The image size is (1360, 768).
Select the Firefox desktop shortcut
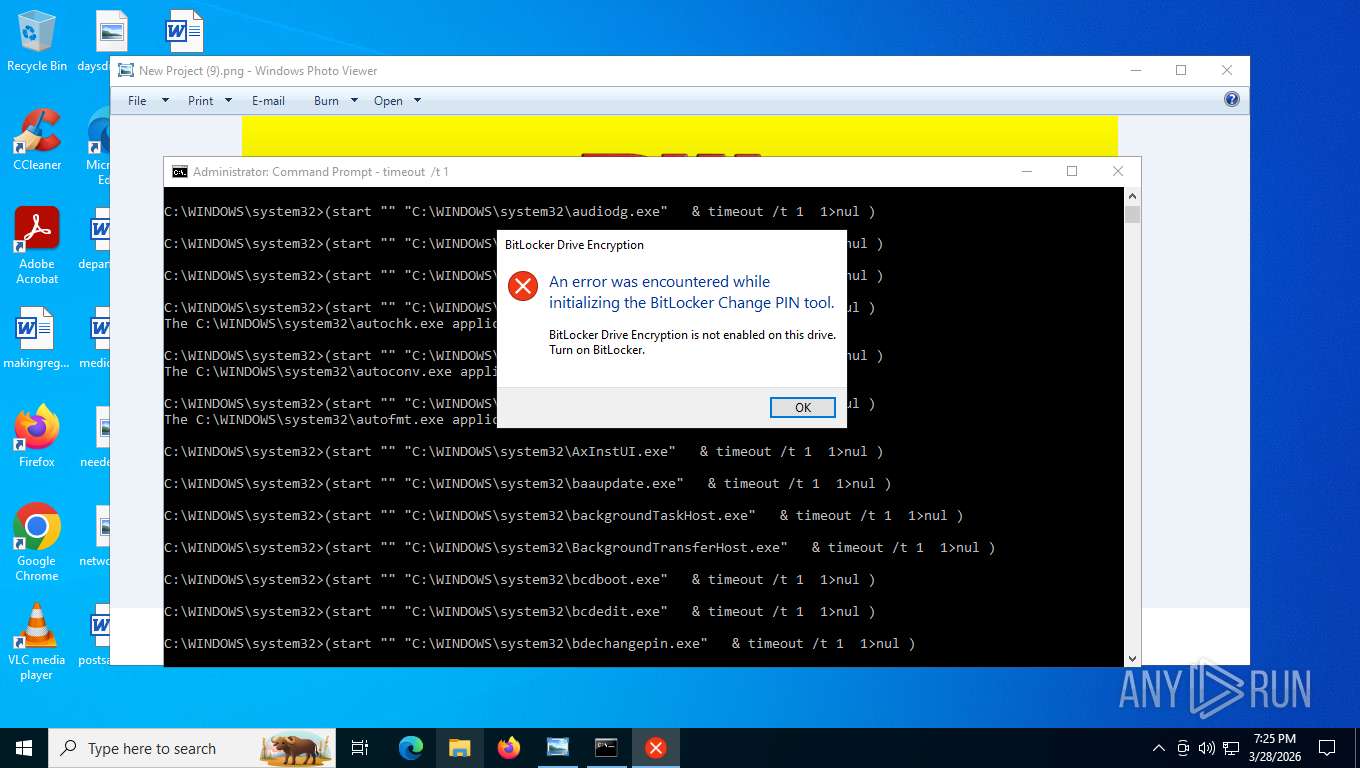pyautogui.click(x=37, y=437)
